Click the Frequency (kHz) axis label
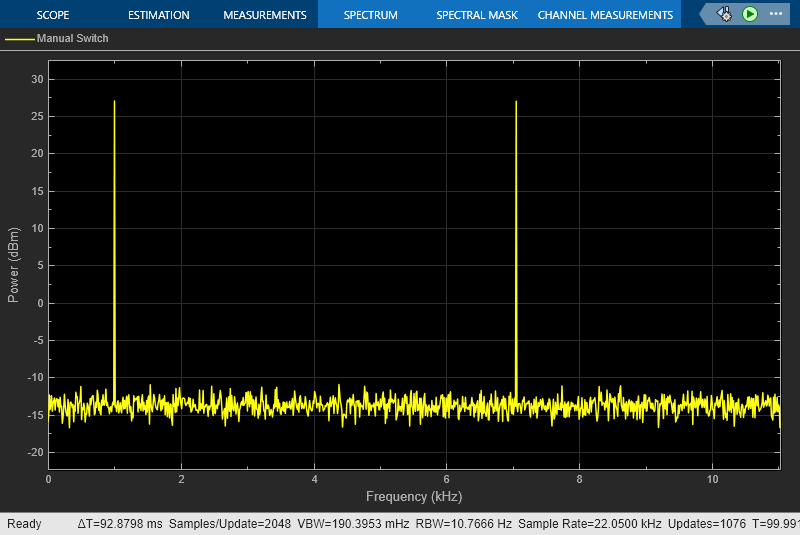 414,496
